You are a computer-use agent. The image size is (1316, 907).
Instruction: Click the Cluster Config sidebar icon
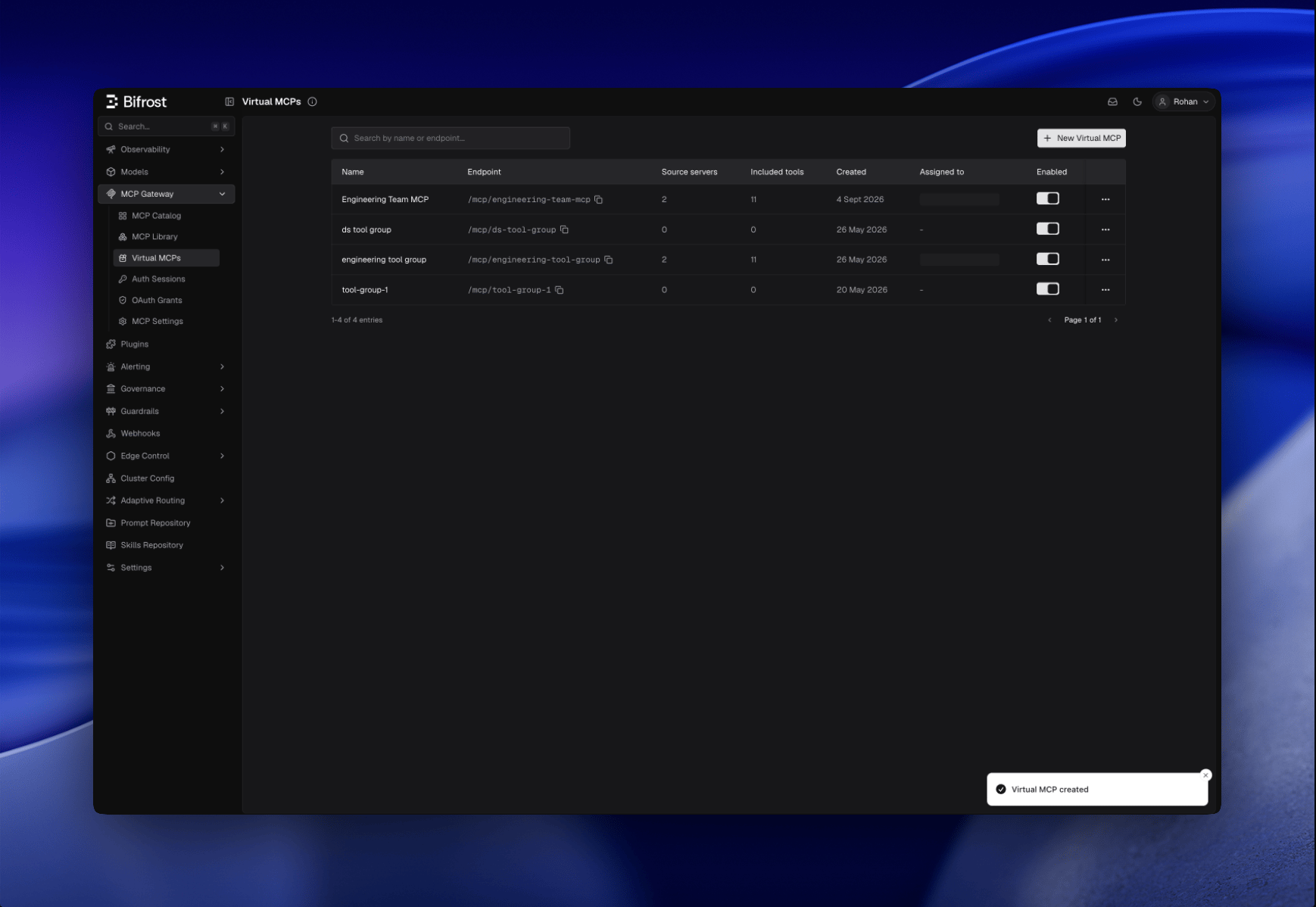pos(111,478)
